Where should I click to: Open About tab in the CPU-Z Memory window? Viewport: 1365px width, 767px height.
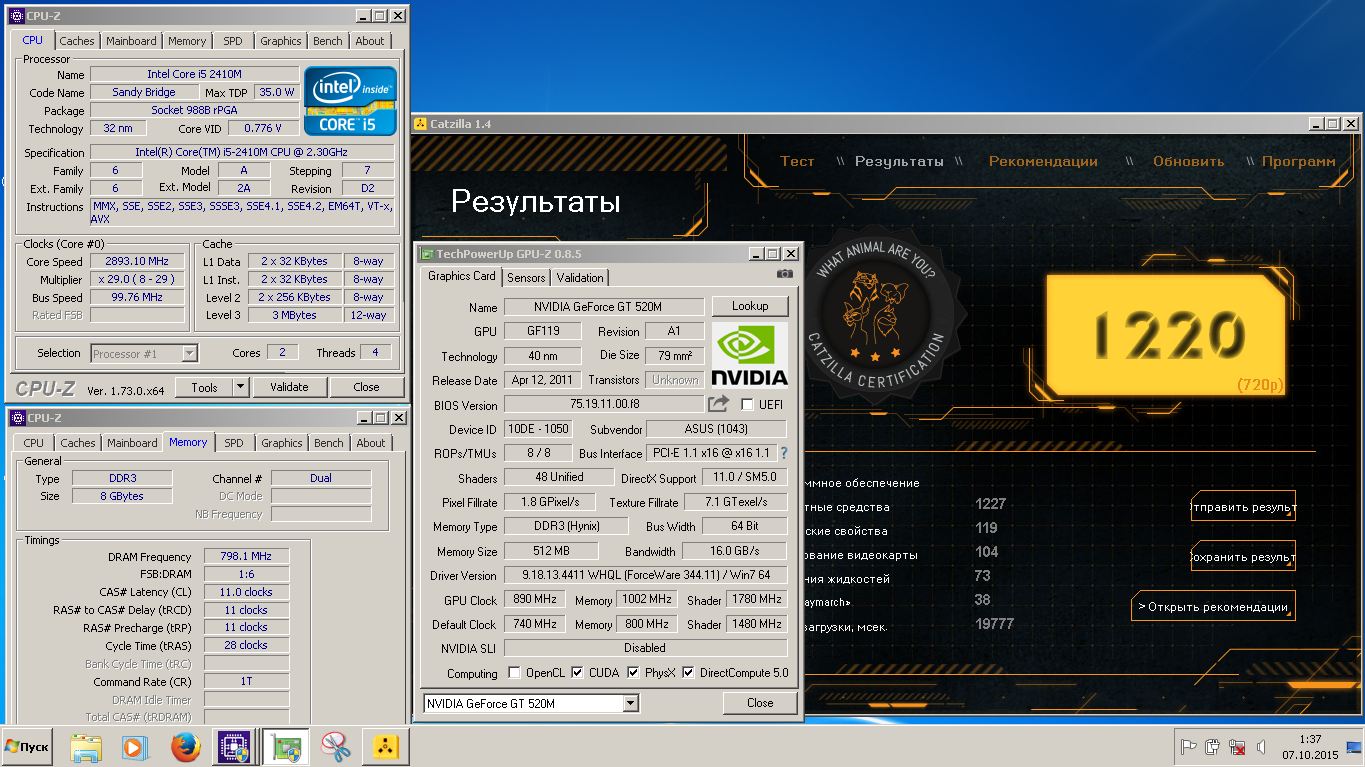pyautogui.click(x=371, y=443)
